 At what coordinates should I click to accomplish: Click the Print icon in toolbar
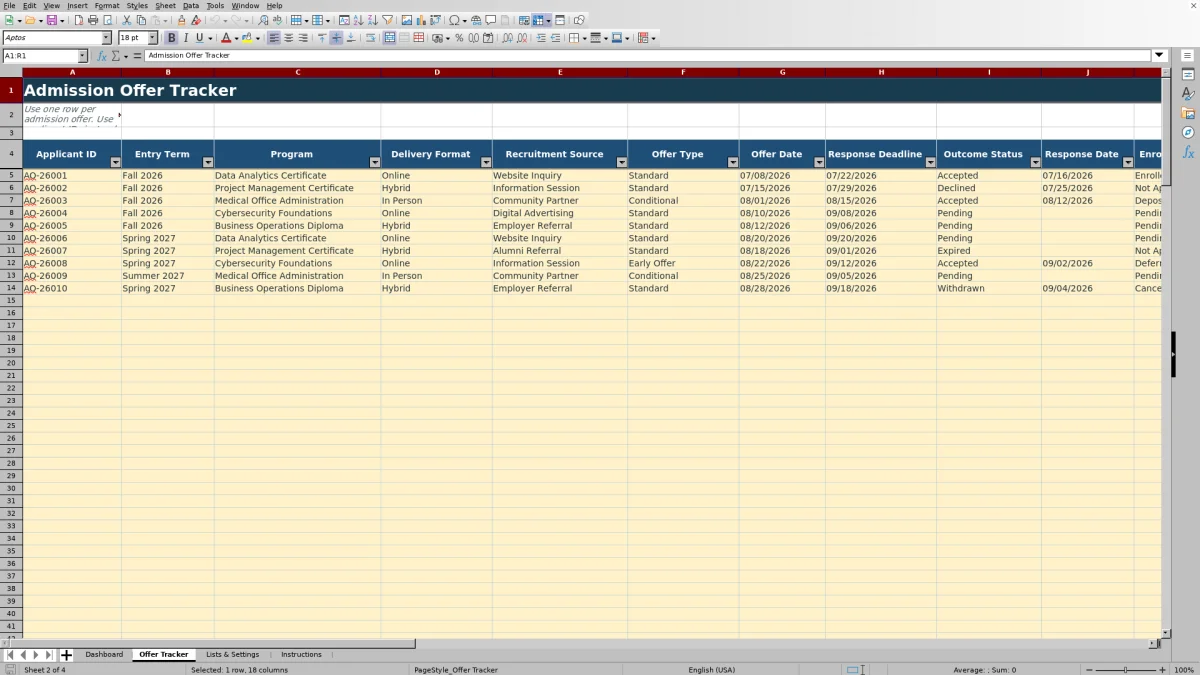93,20
